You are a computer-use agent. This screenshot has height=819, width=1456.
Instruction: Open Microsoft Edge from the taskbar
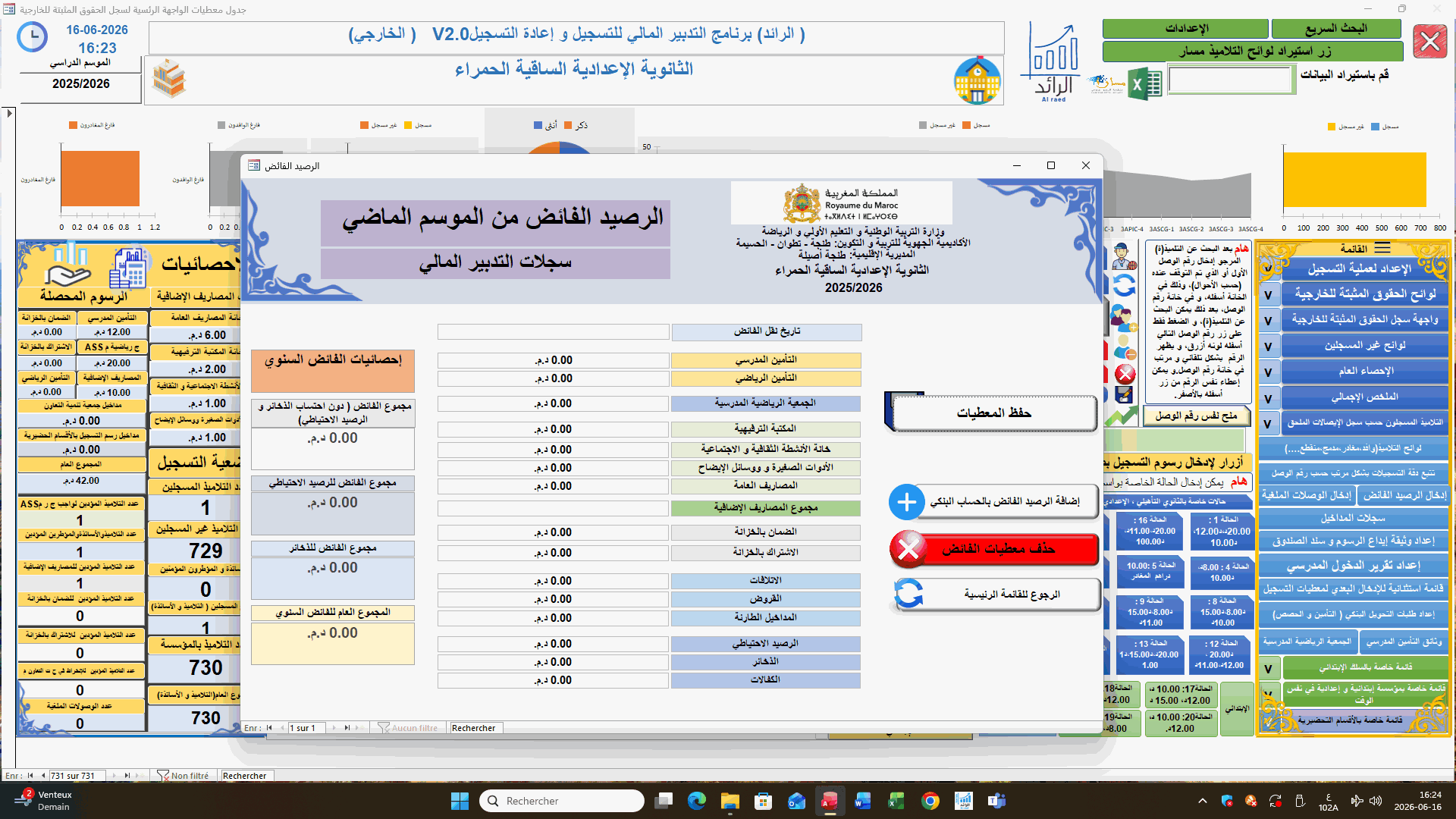coord(696,801)
